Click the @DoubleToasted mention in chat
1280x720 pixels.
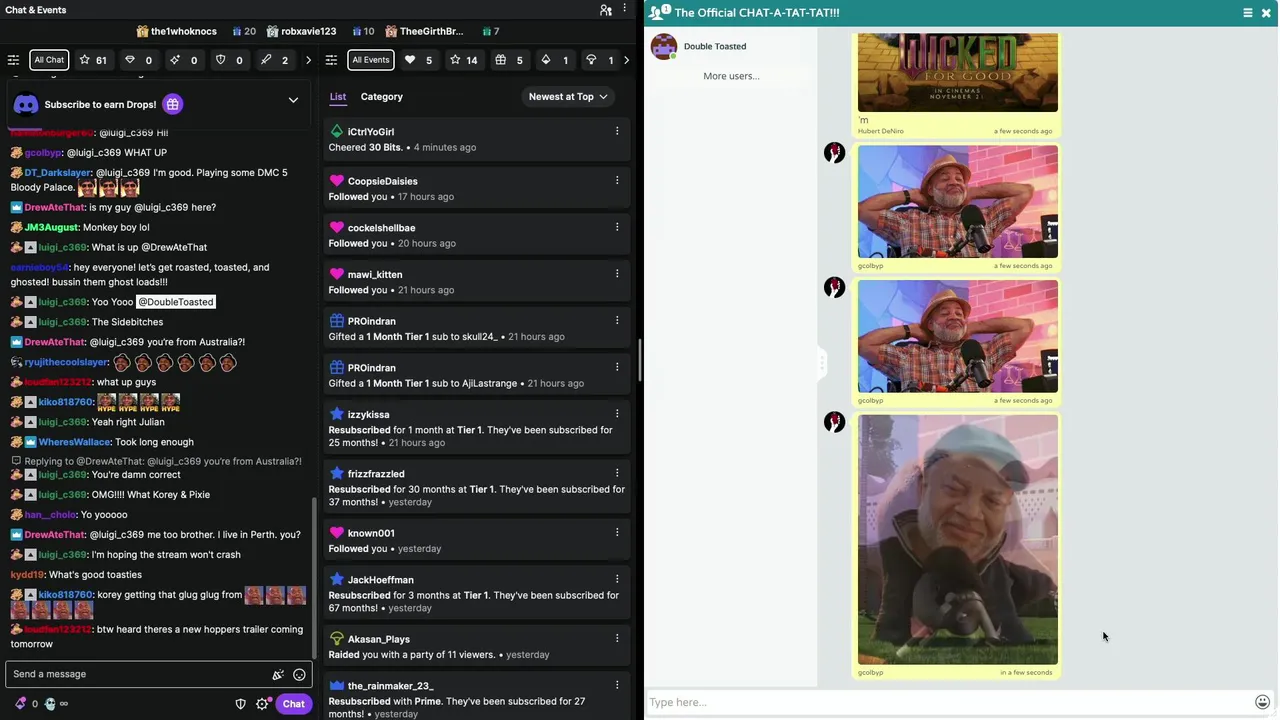(175, 302)
